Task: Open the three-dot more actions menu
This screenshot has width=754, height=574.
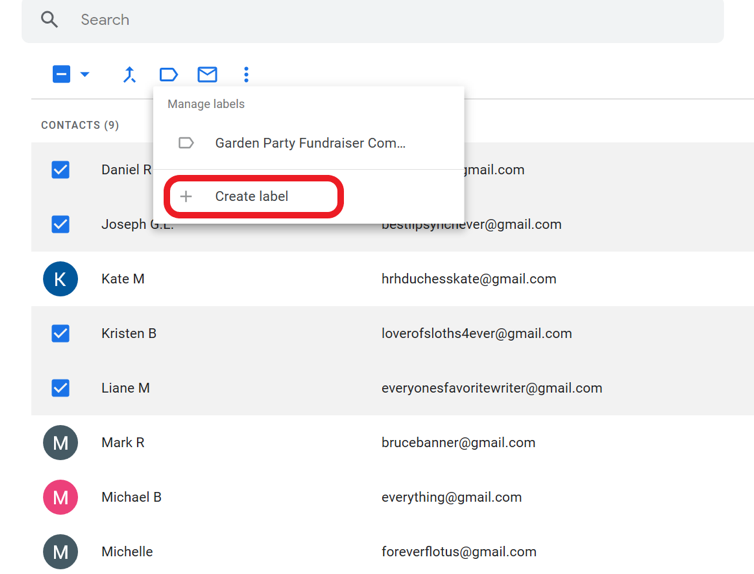Action: pyautogui.click(x=246, y=74)
